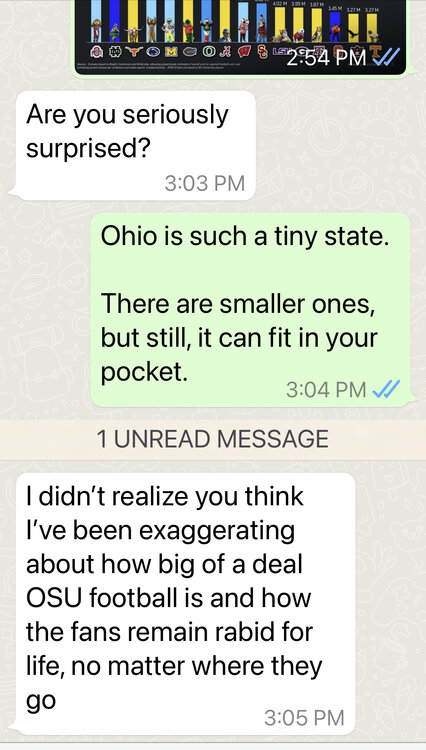Tap the Penn State logo in chart
The width and height of the screenshot is (426, 750).
(153, 52)
